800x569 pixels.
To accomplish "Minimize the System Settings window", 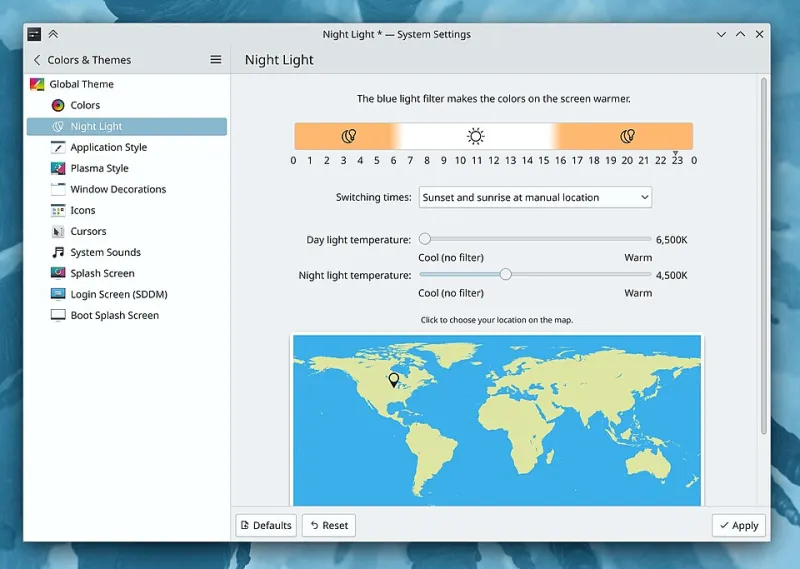I will tap(721, 34).
